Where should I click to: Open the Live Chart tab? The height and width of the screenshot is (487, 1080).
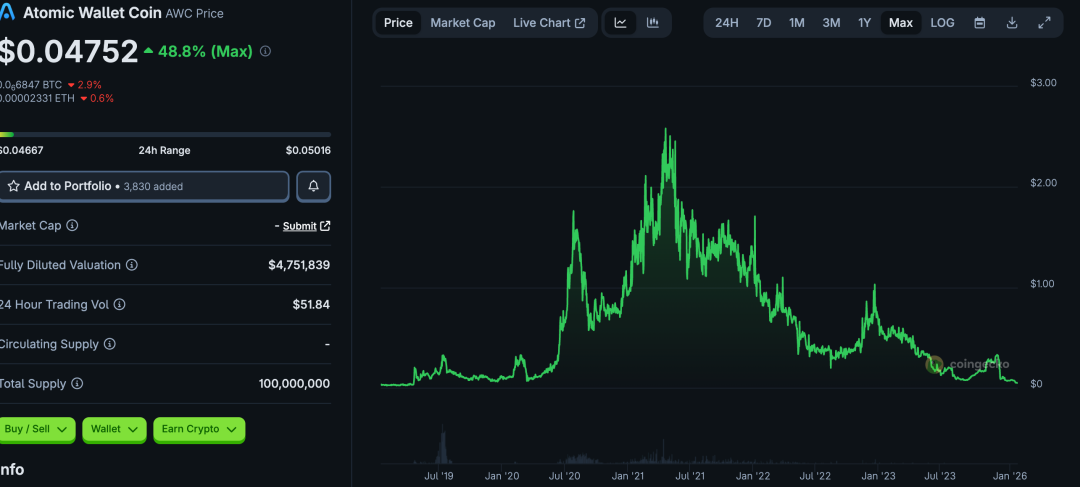pyautogui.click(x=549, y=23)
